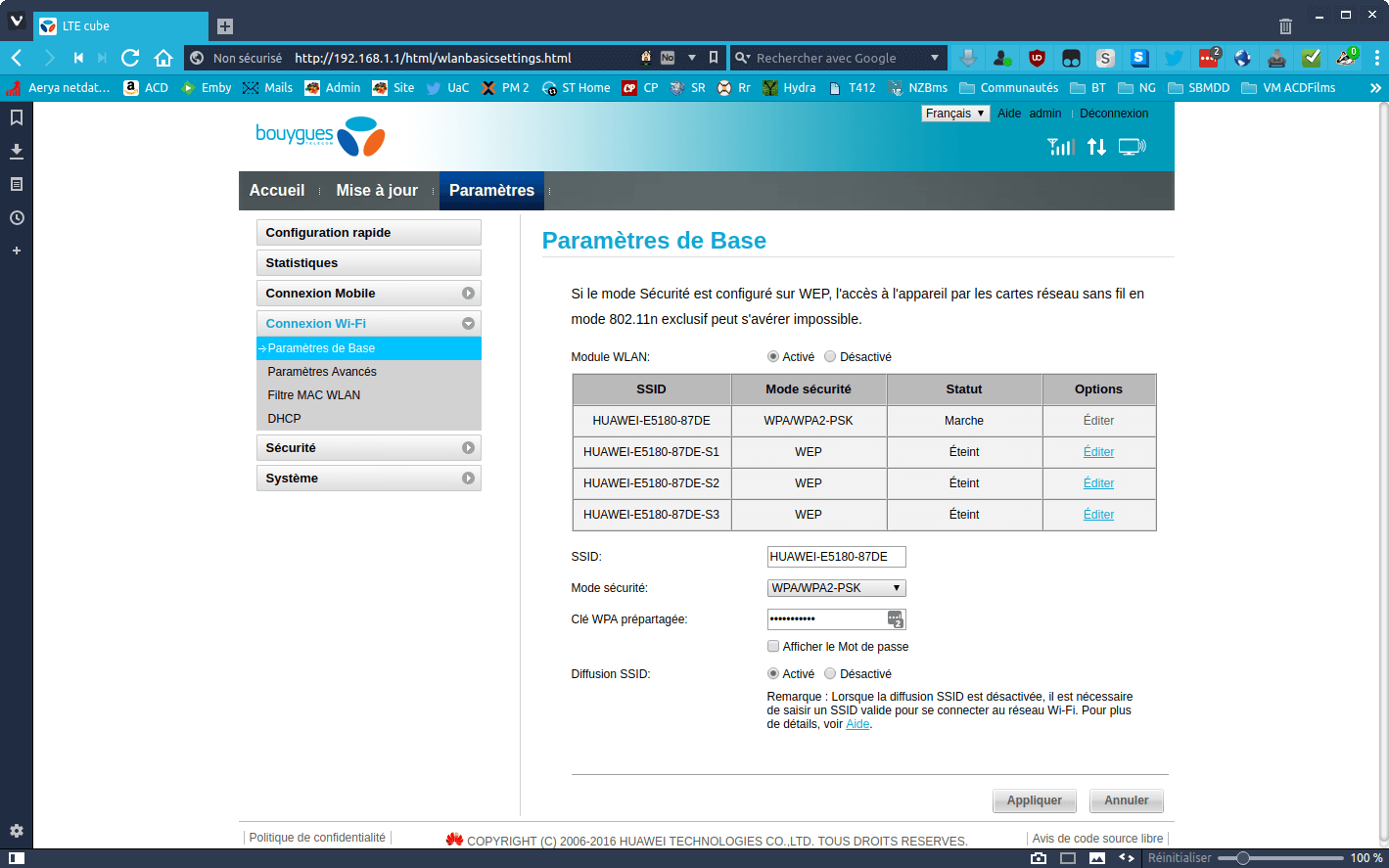1389x868 pixels.
Task: Toggle the panel visibility in status bar
Action: click(x=17, y=858)
